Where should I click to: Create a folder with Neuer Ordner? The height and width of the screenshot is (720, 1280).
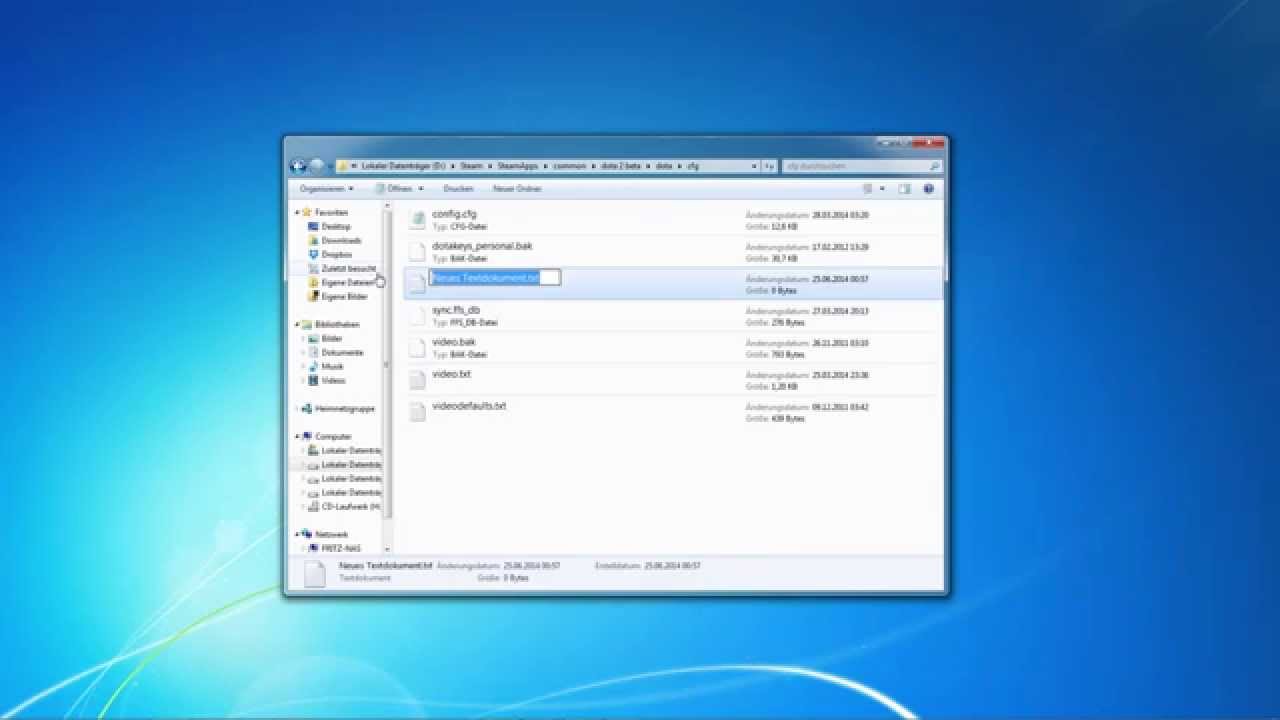point(517,188)
